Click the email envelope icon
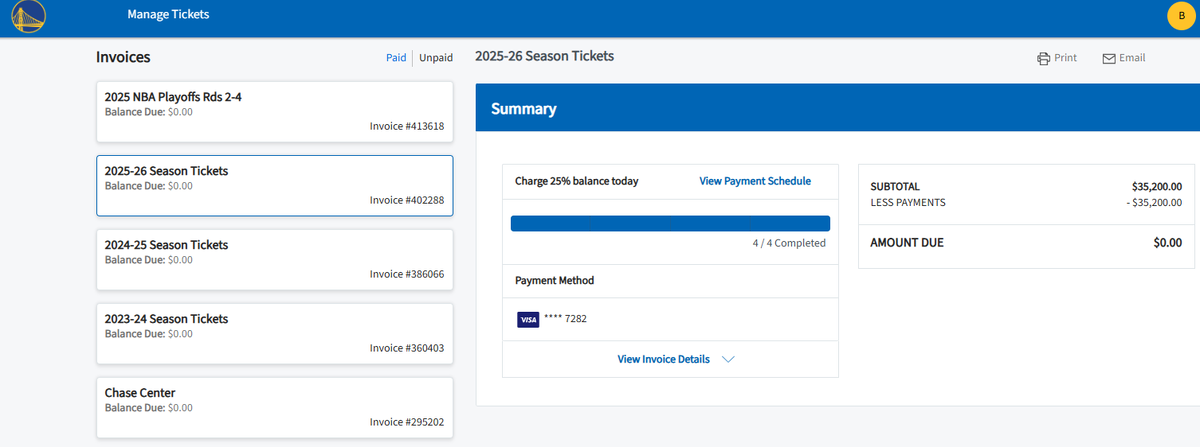 click(1108, 58)
